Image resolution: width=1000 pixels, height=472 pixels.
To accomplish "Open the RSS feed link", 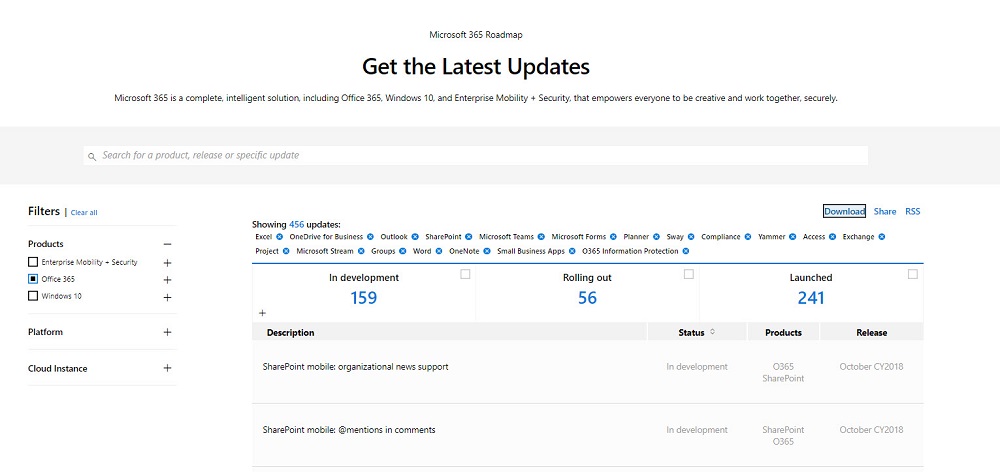I will tap(913, 211).
